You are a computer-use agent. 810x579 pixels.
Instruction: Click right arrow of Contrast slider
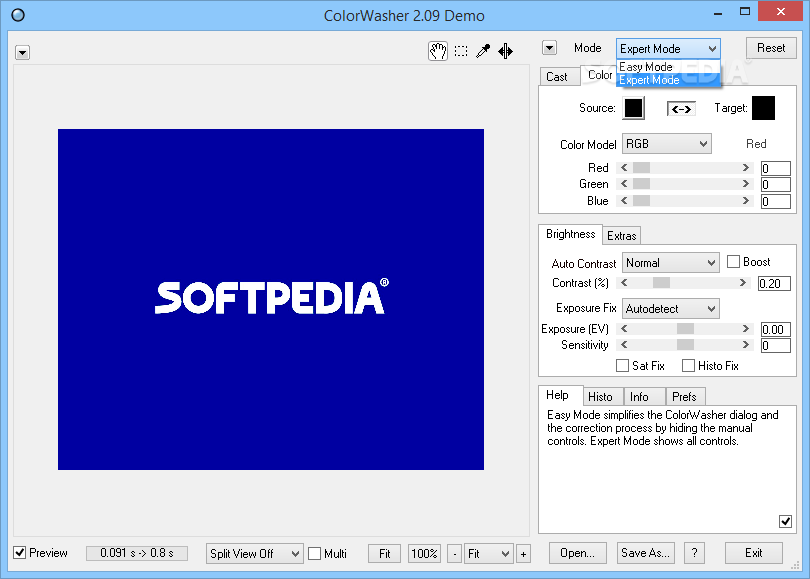[743, 283]
